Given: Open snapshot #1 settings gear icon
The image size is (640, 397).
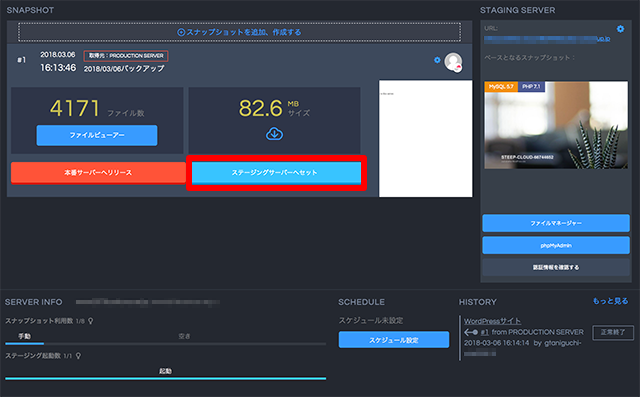Looking at the screenshot, I should [437, 60].
